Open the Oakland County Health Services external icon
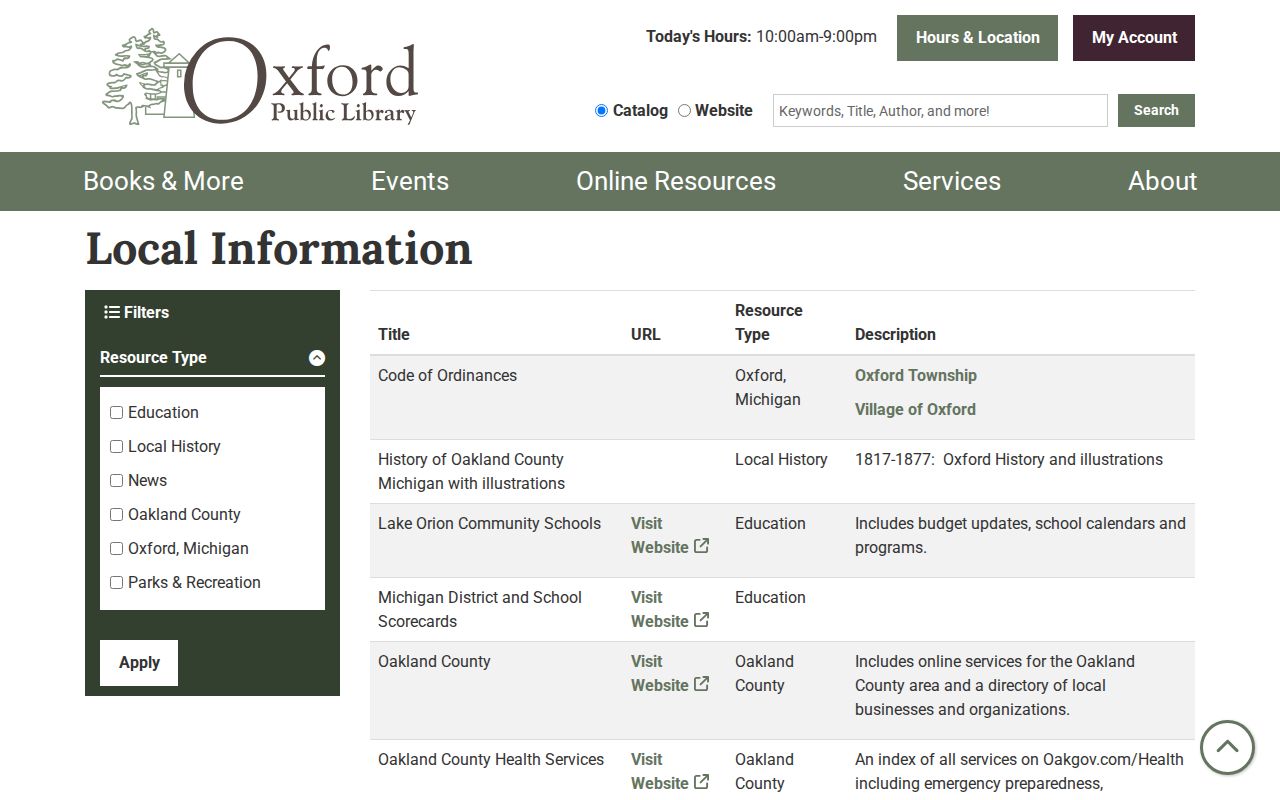Image resolution: width=1280 pixels, height=800 pixels. [702, 782]
